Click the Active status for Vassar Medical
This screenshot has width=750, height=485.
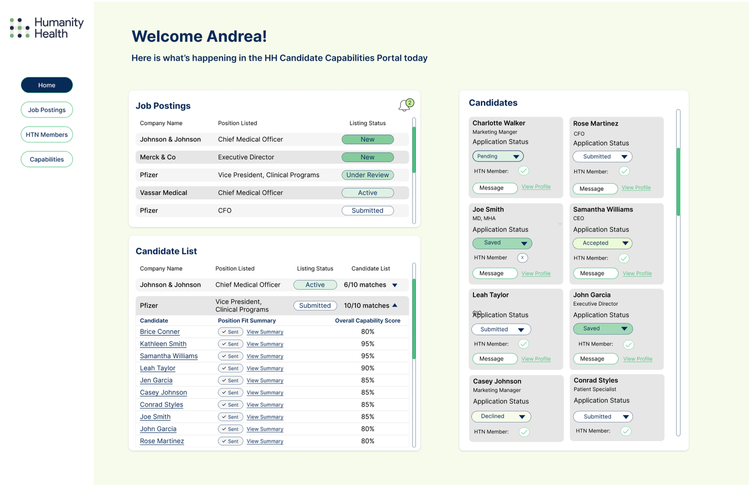click(367, 193)
